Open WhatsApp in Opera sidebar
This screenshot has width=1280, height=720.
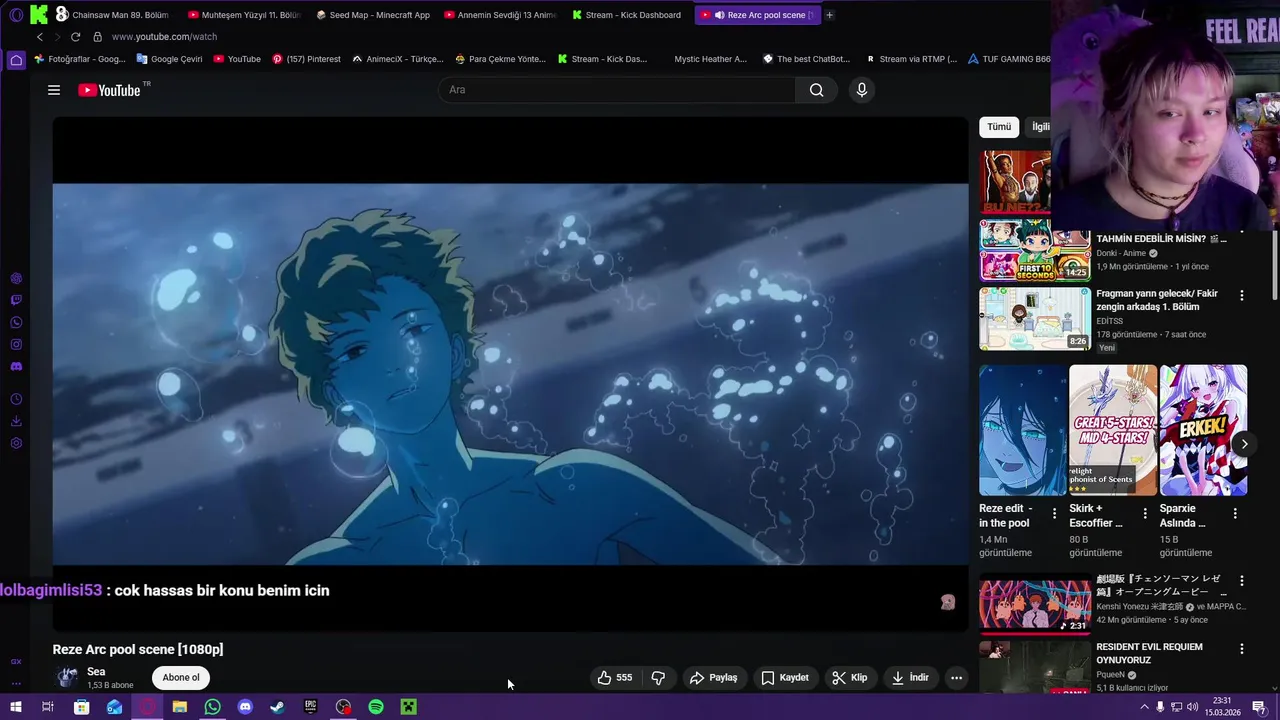[x=16, y=322]
